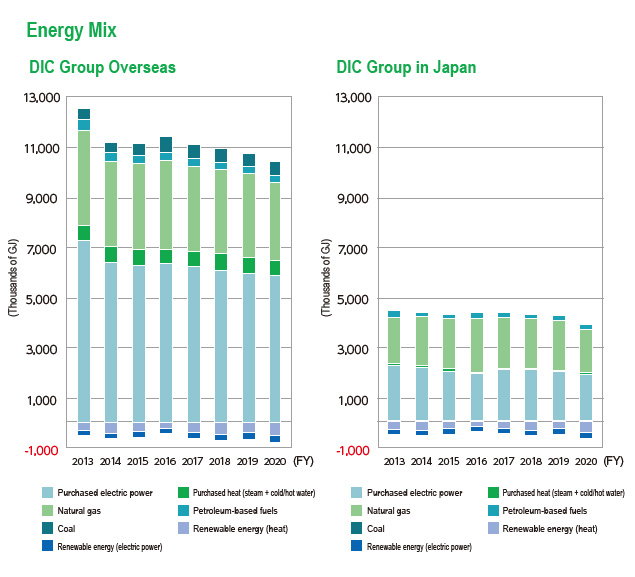Click the 2019 bar in the Japan chart
The image size is (635, 577).
pyautogui.click(x=559, y=375)
